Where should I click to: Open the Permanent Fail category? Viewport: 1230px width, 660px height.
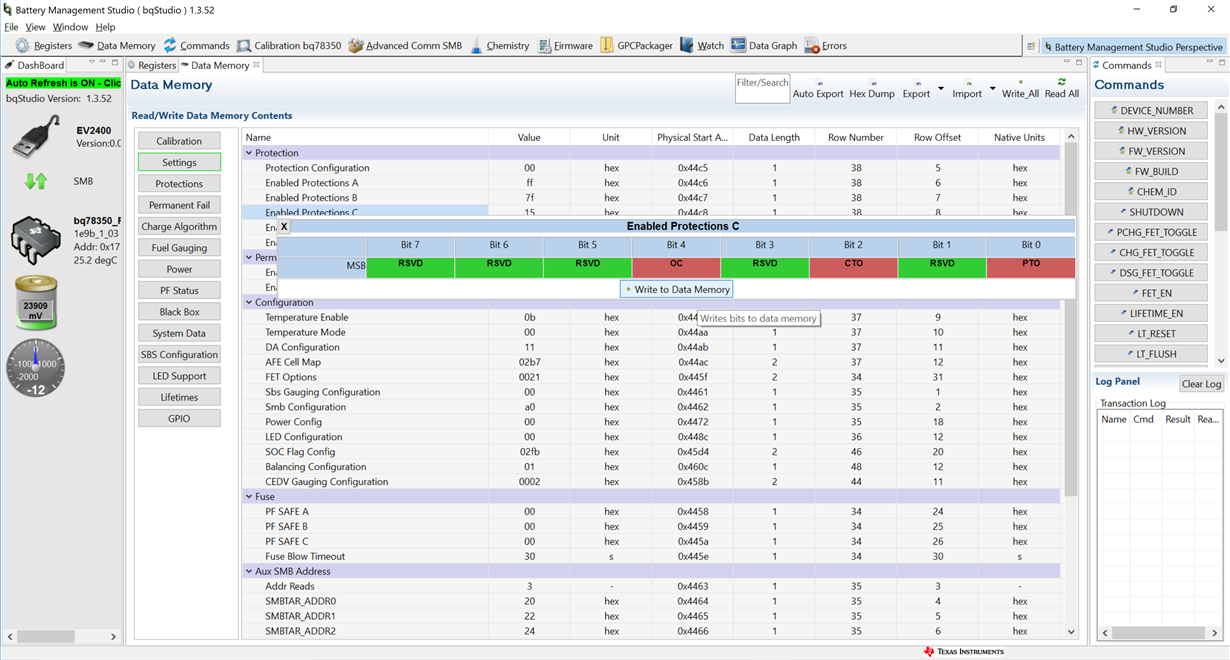coord(179,205)
